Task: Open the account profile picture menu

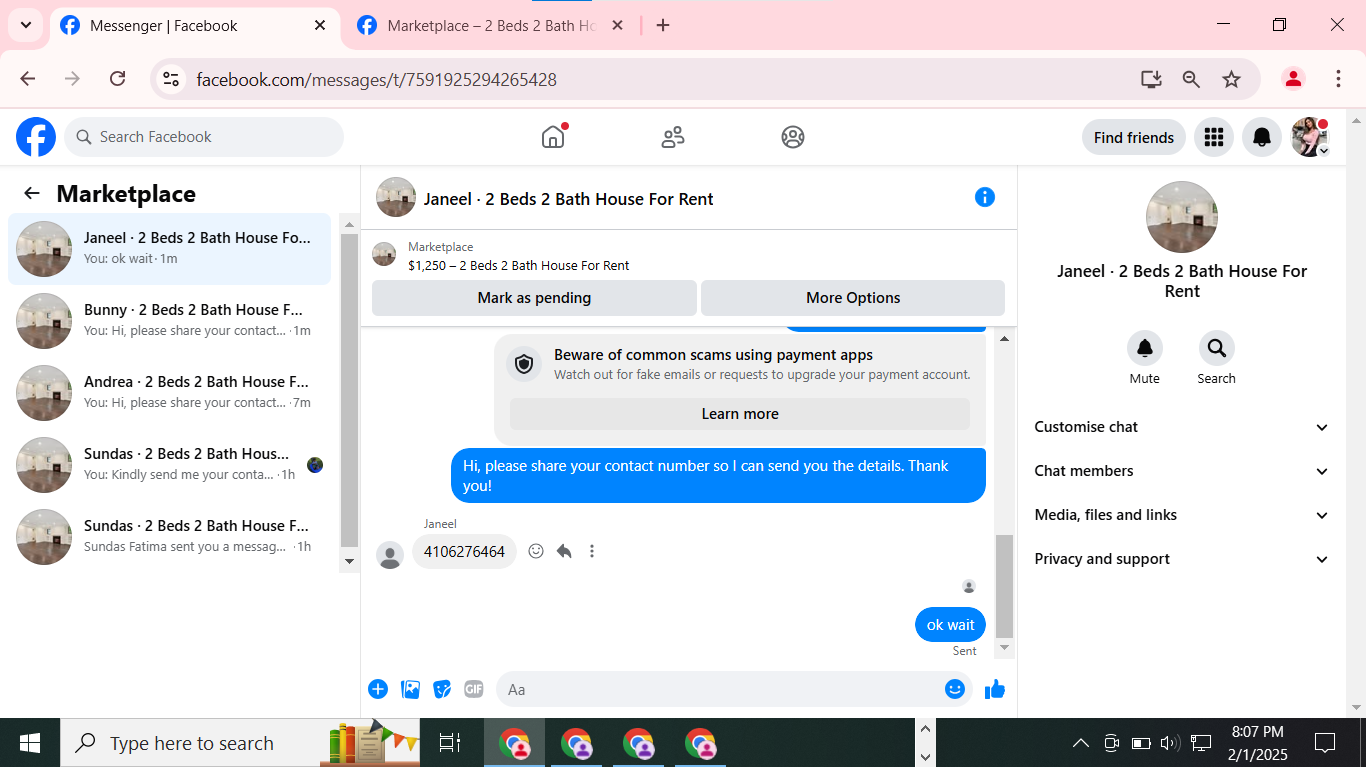Action: pos(1310,137)
